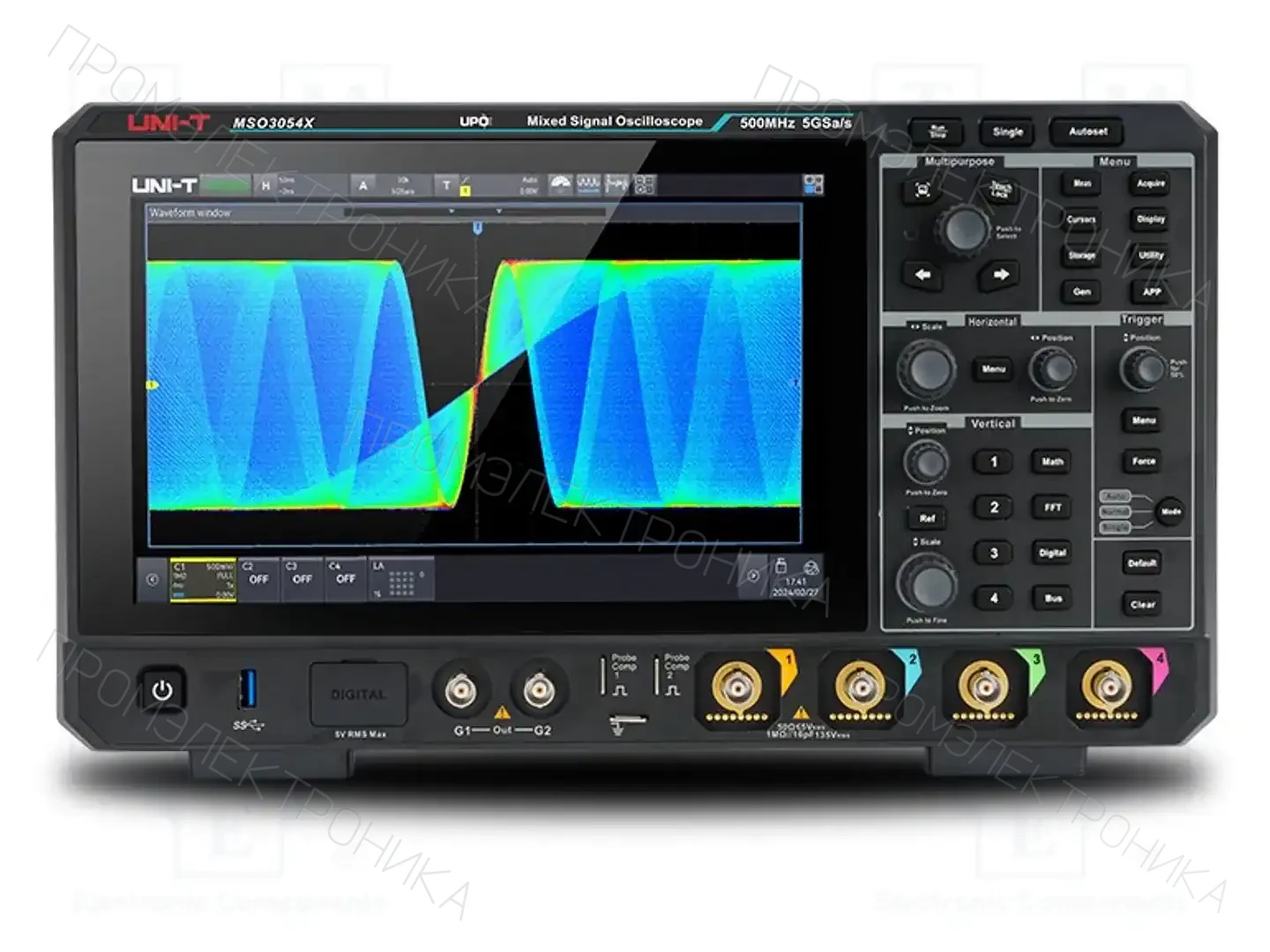The height and width of the screenshot is (952, 1270).
Task: Hit the Default key
Action: [x=1142, y=563]
